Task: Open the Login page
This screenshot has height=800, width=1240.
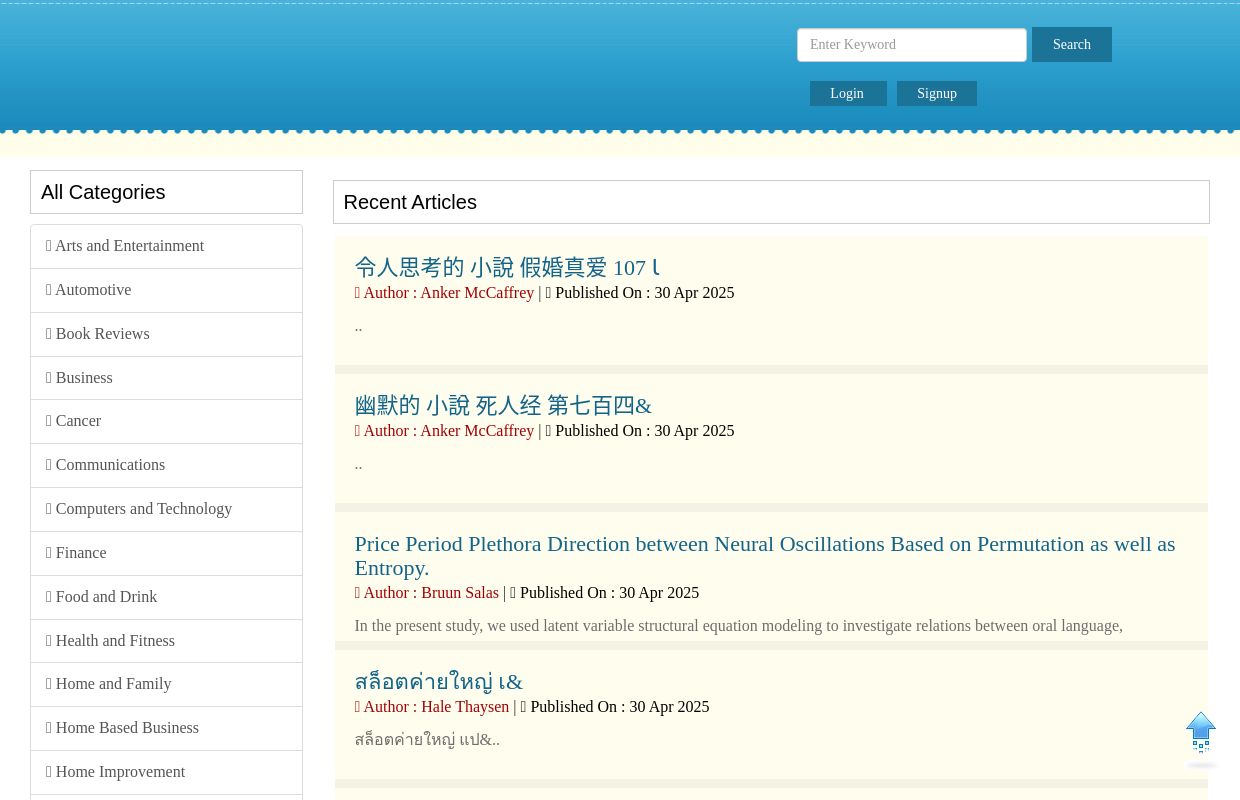Action: click(848, 94)
